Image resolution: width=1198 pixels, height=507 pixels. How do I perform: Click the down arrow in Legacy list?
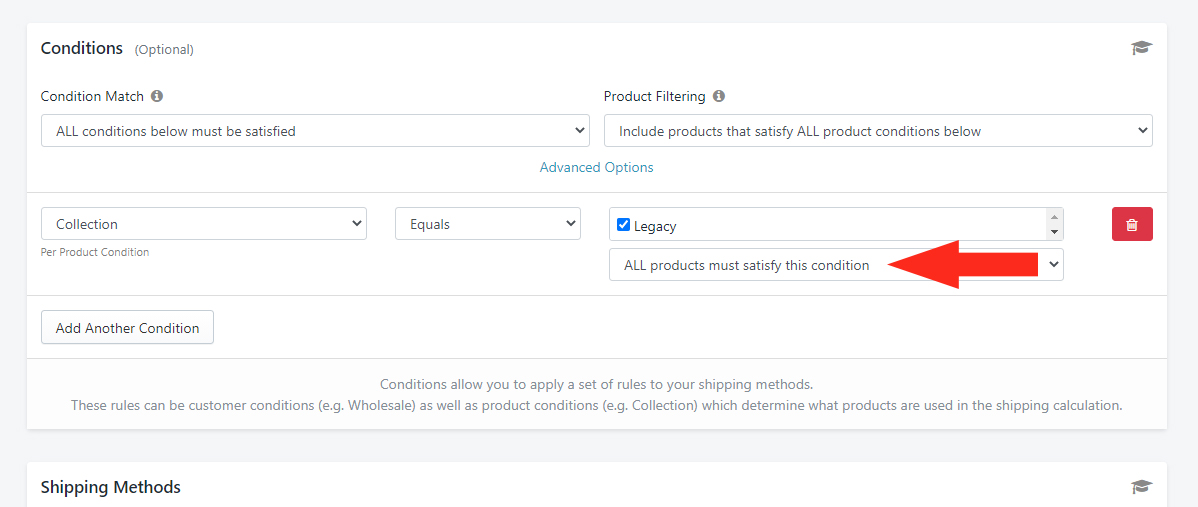click(1054, 231)
